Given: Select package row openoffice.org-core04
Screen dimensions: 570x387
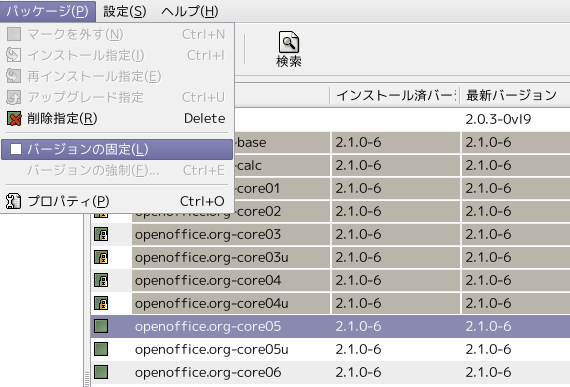Looking at the screenshot, I should pos(330,280).
